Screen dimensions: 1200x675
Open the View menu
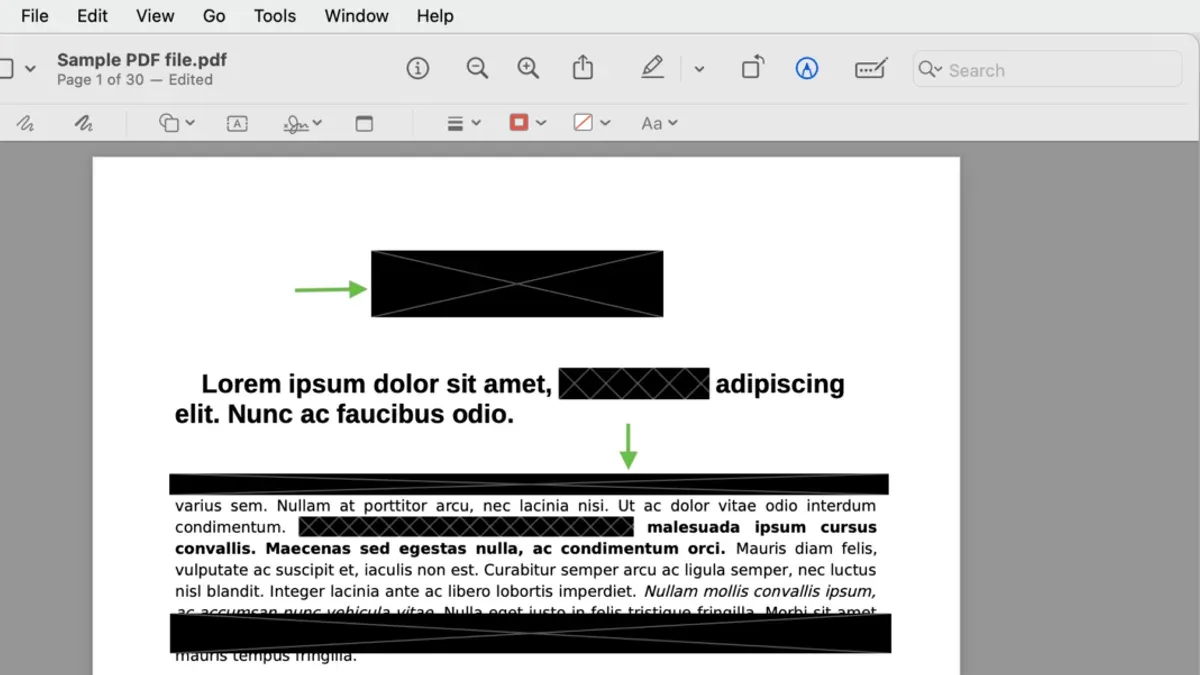pos(155,16)
